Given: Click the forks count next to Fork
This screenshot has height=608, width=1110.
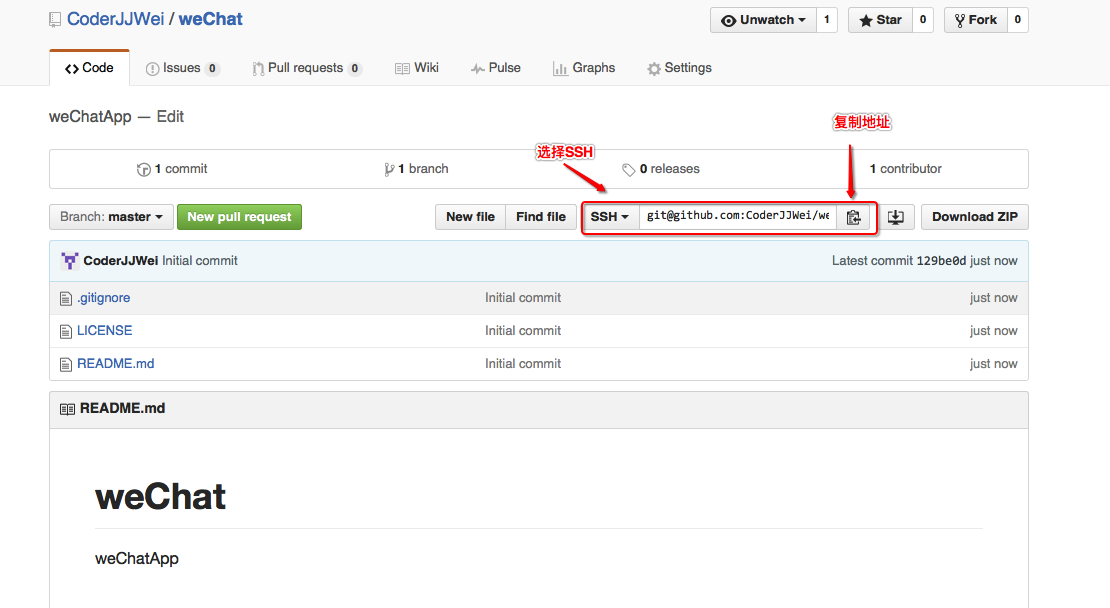Looking at the screenshot, I should tap(1017, 20).
